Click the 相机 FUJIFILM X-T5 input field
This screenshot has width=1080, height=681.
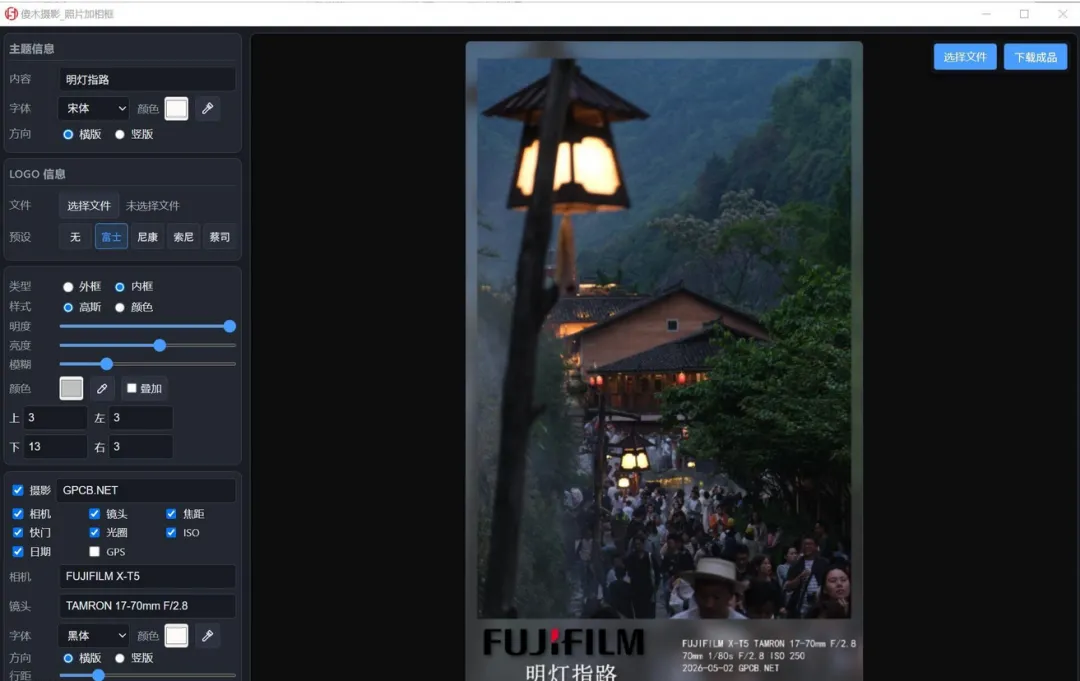[147, 576]
